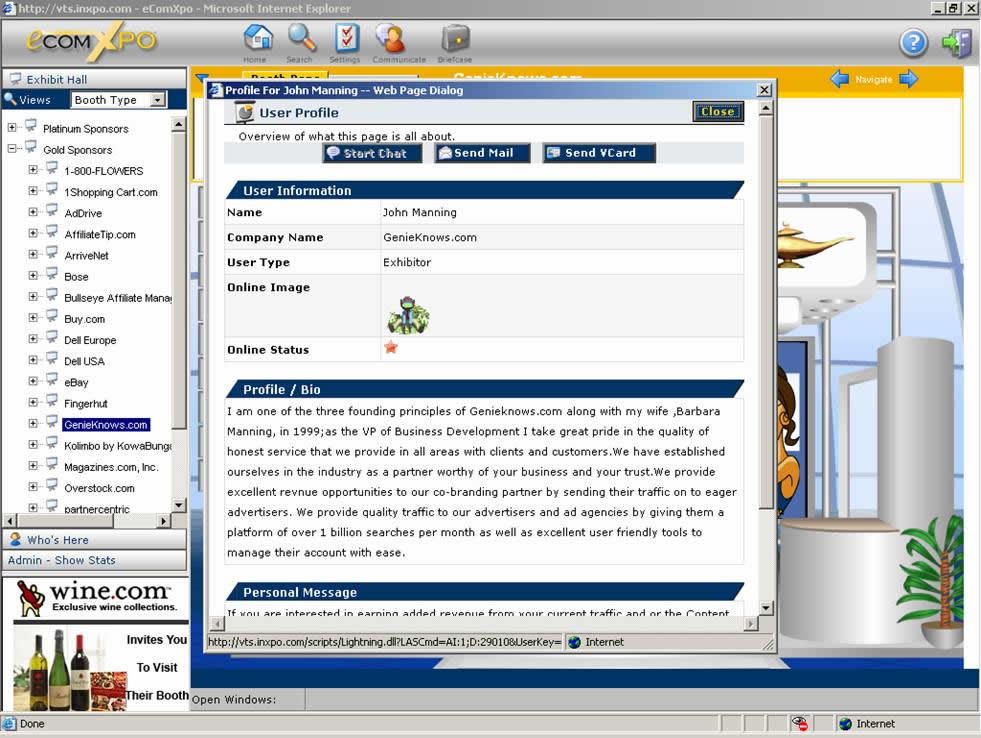Screen dimensions: 981x738
Task: Open the Who's Here panel
Action: (x=57, y=540)
